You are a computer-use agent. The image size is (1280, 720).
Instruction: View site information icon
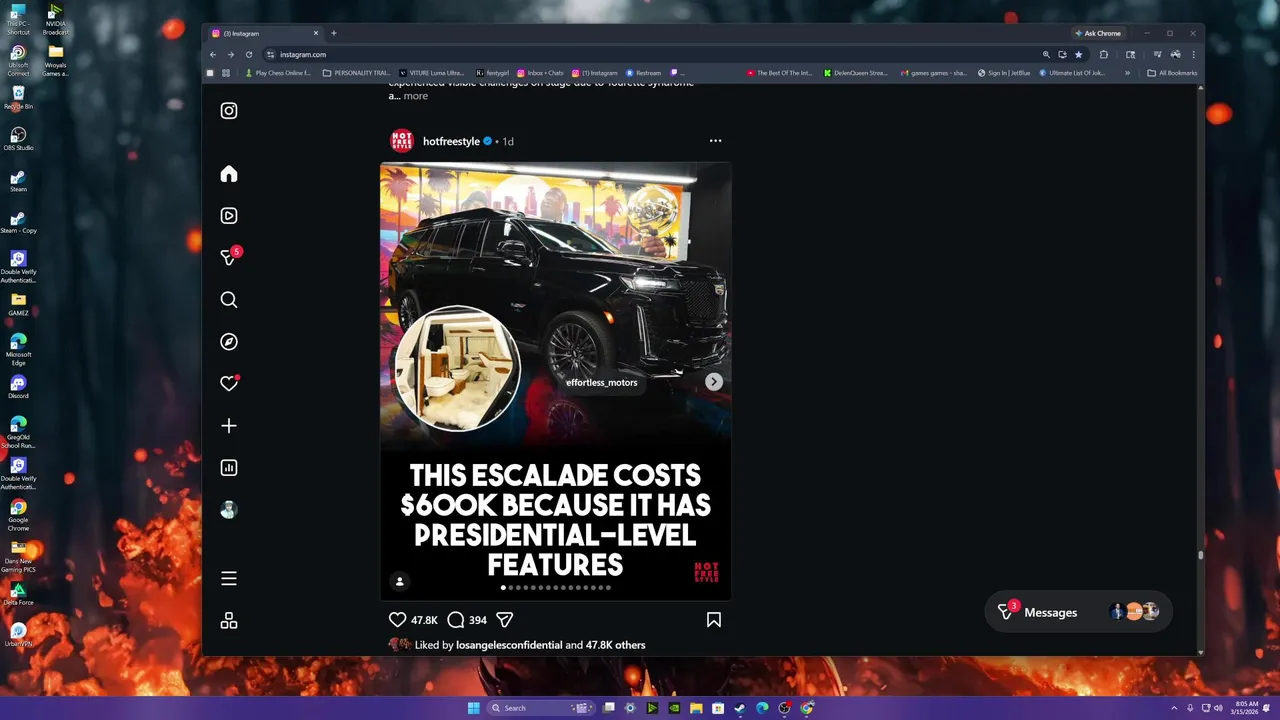[x=270, y=55]
